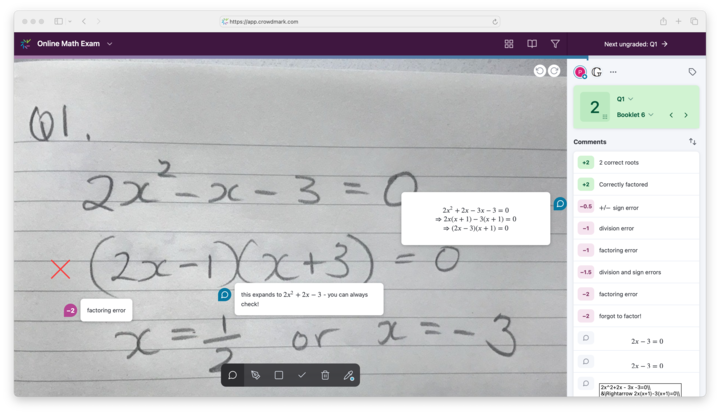Click the red X mark annotation
The width and height of the screenshot is (720, 414).
point(61,269)
